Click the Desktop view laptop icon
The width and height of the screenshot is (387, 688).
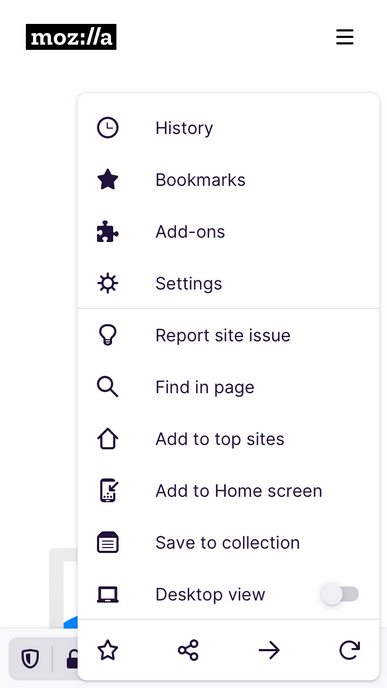click(x=108, y=595)
